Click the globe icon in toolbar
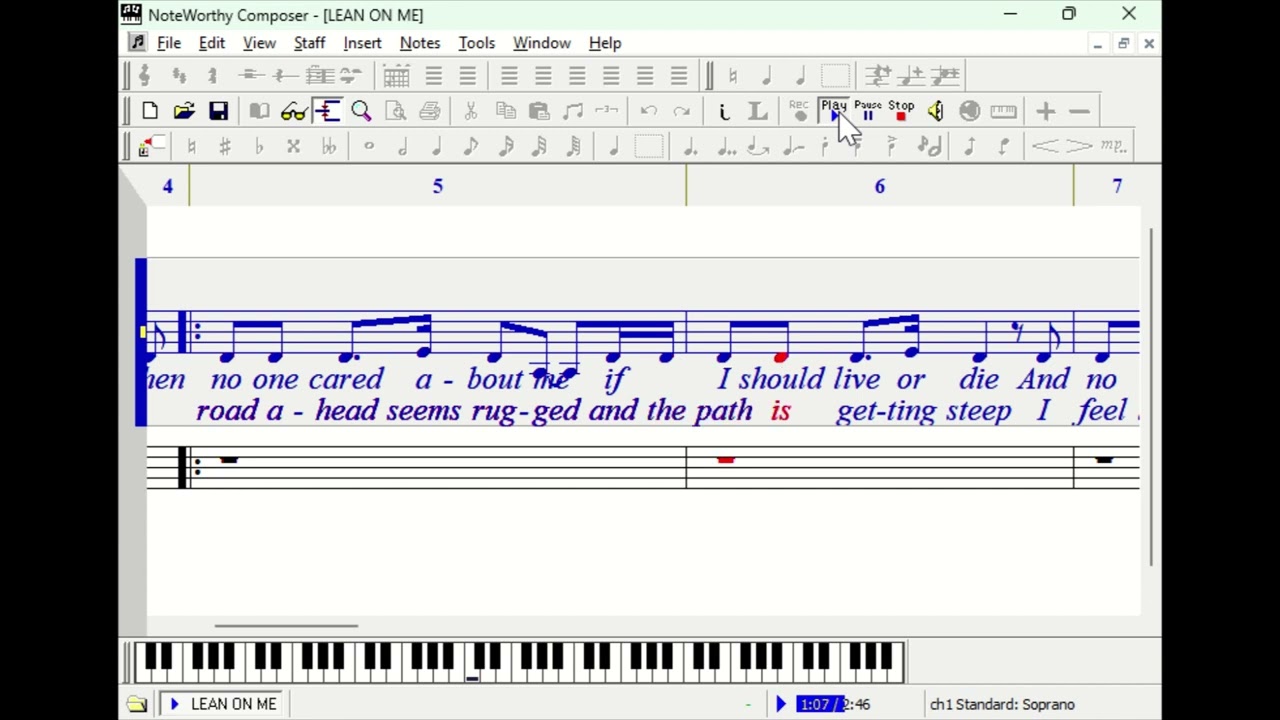 pos(969,111)
